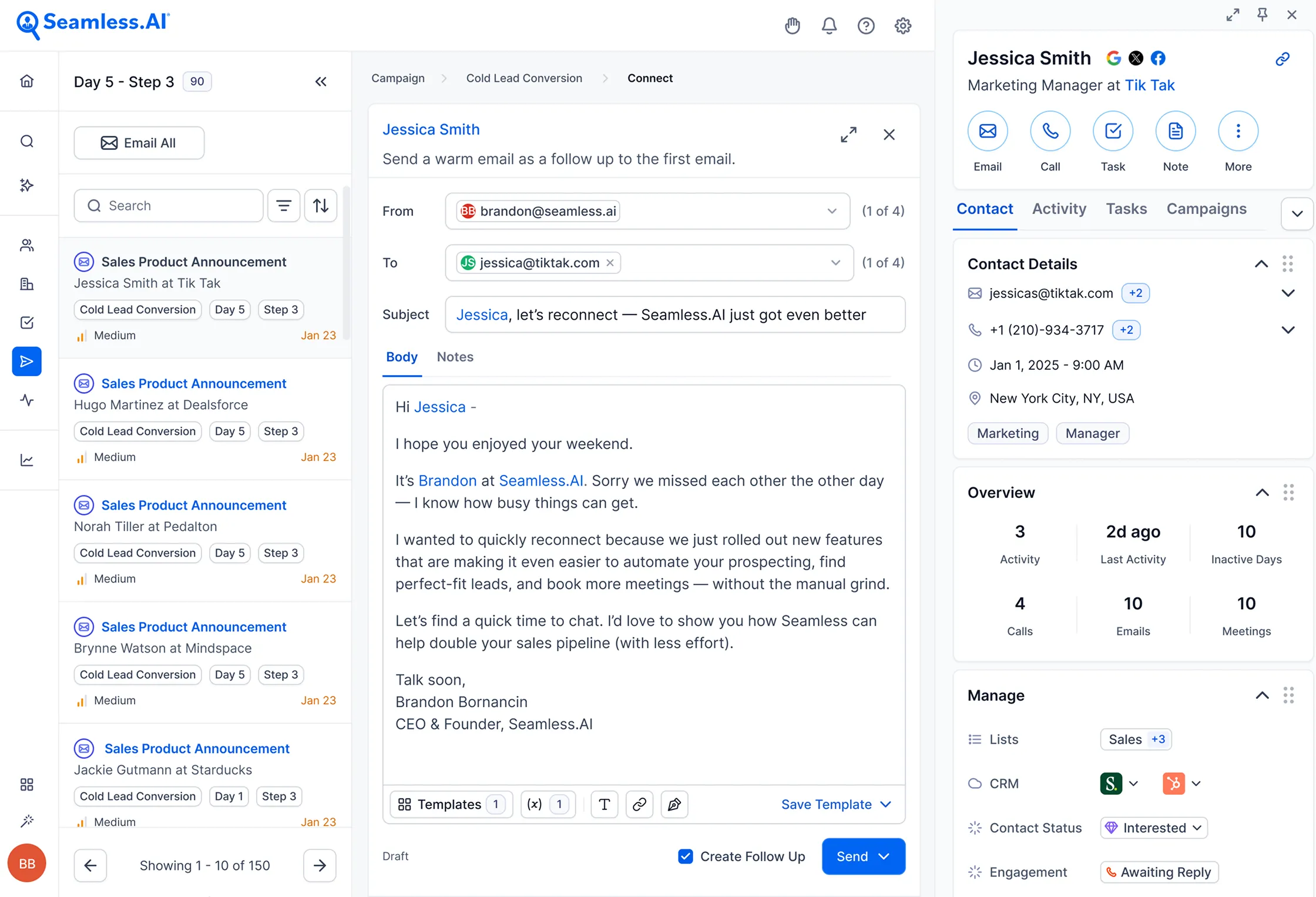Select the Send/Sequences icon in the sidebar
1316x897 pixels.
point(27,362)
